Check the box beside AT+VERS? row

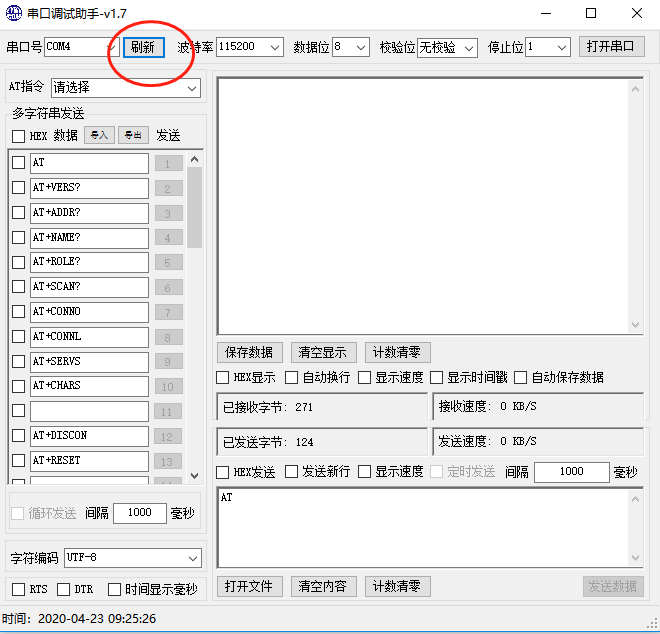(19, 187)
